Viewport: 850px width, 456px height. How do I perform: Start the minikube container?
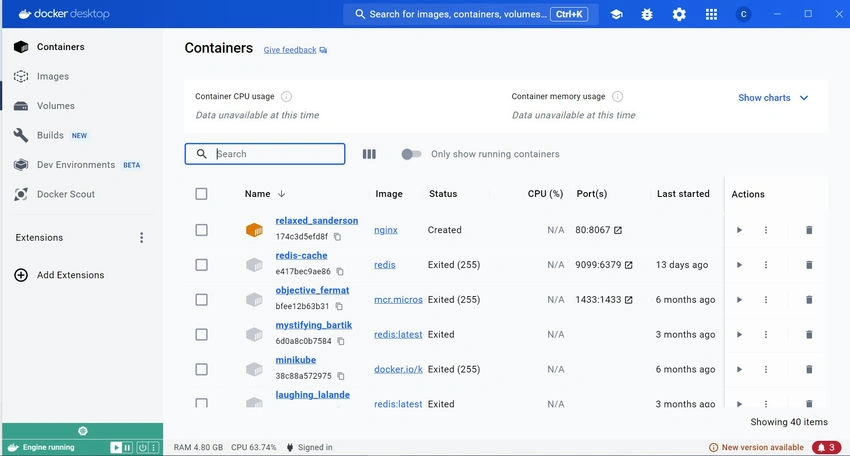click(739, 369)
